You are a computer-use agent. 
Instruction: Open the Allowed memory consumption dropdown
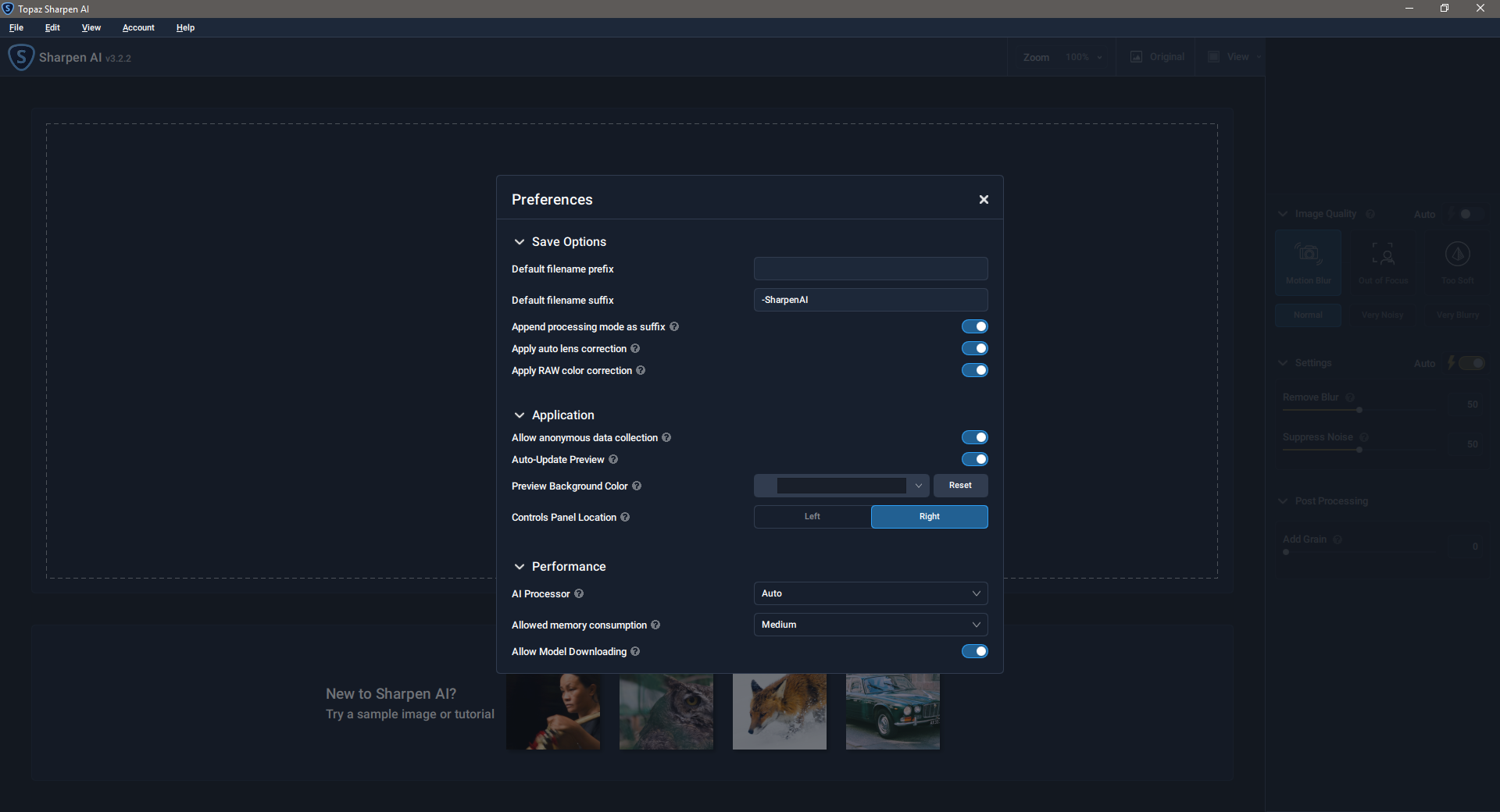point(870,625)
